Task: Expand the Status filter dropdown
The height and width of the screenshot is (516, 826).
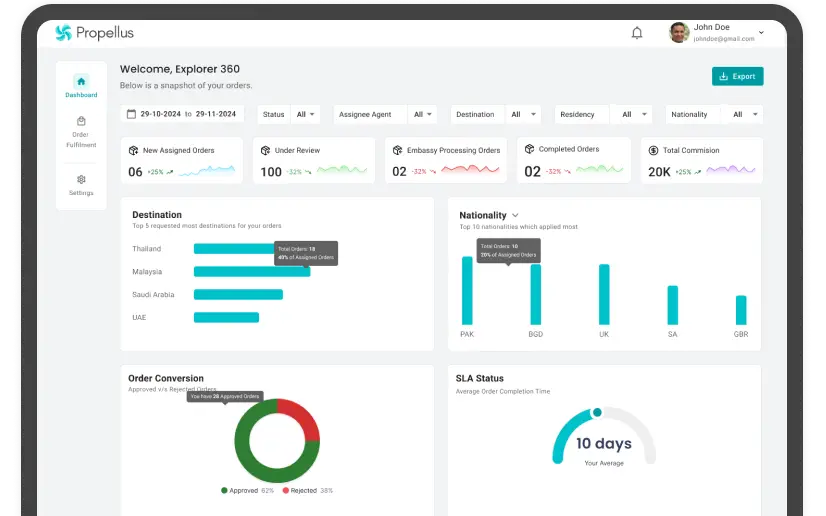Action: (305, 115)
